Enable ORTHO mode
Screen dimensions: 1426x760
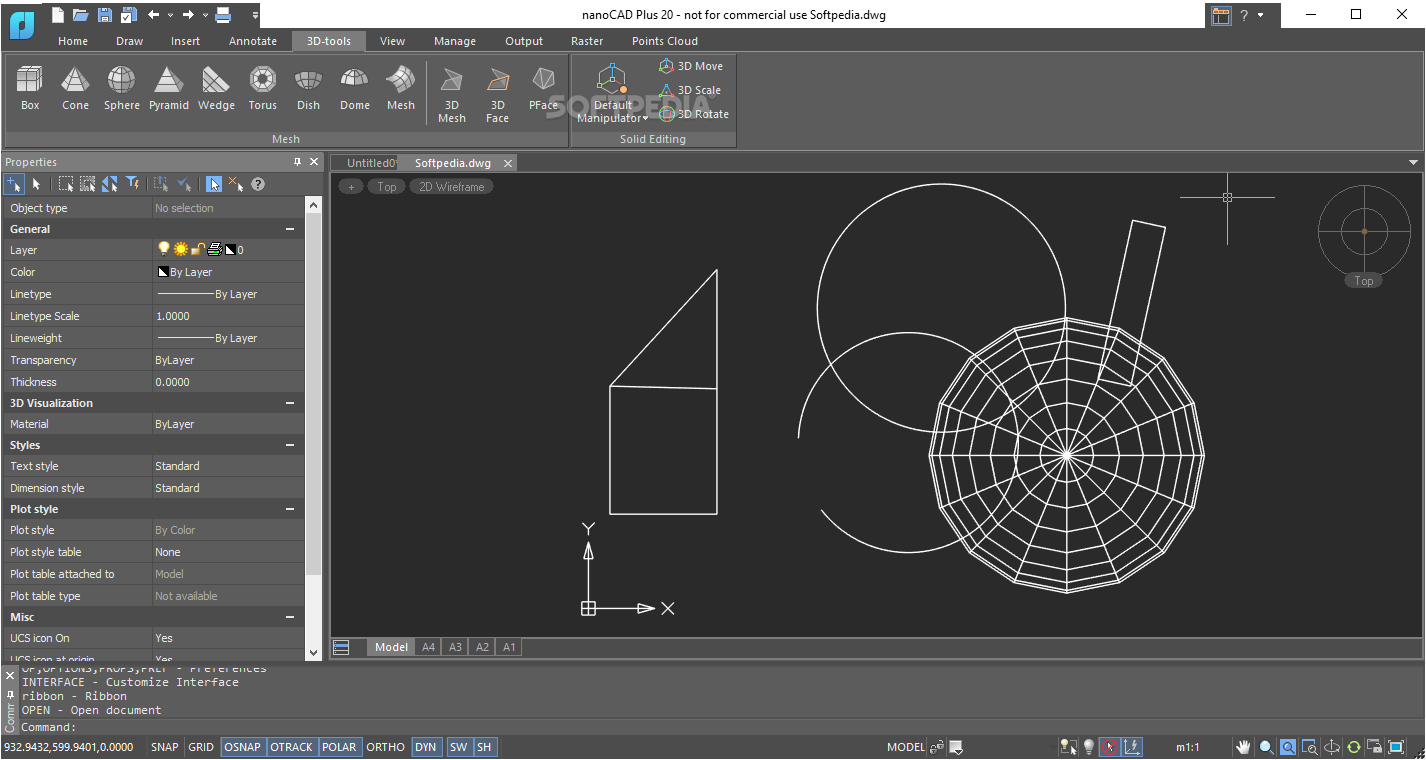pos(386,747)
